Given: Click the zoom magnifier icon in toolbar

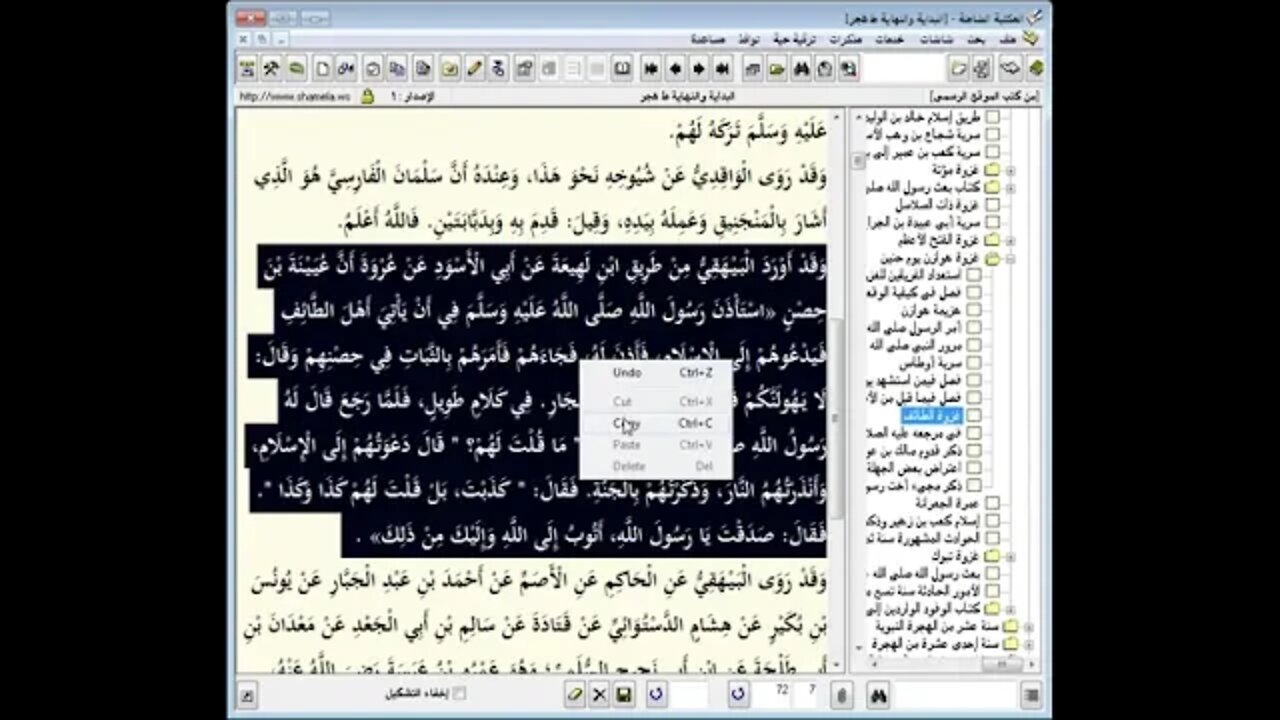Looking at the screenshot, I should click(847, 68).
